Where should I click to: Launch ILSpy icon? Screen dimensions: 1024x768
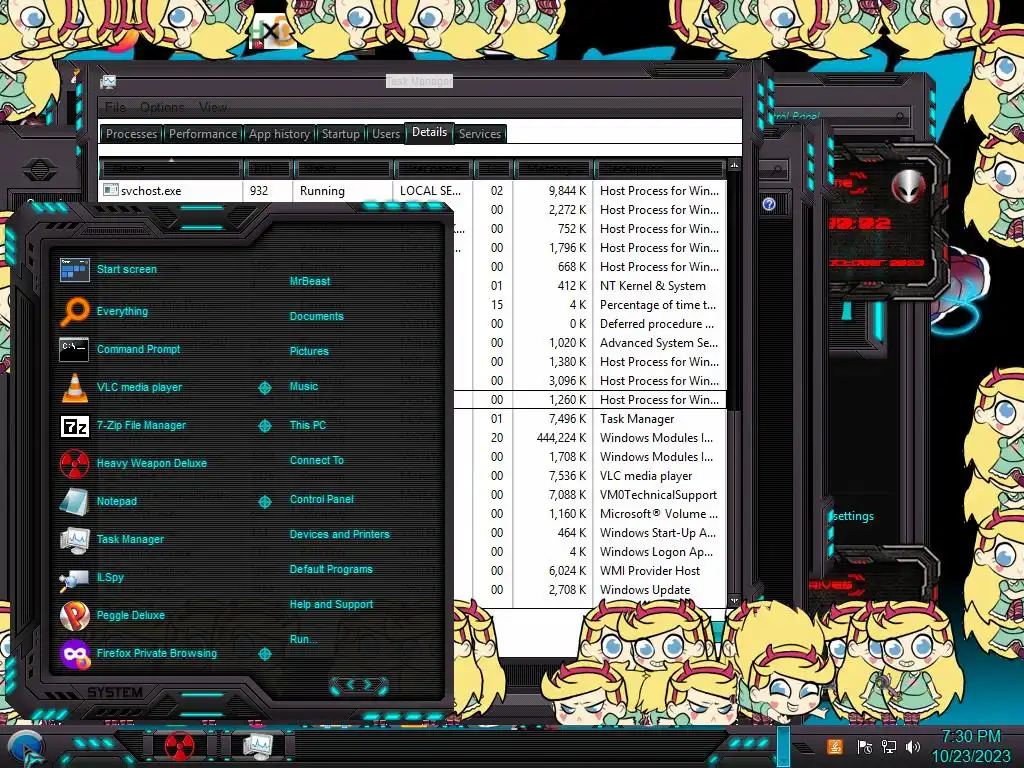pos(74,578)
